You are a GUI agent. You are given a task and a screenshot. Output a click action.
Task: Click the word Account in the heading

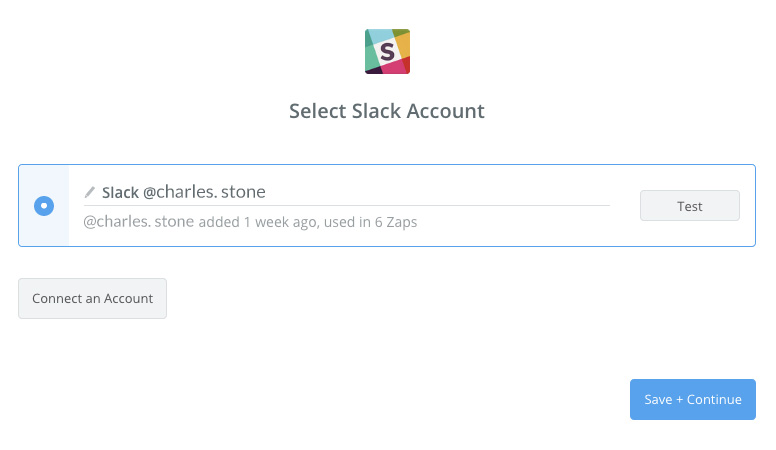(x=442, y=111)
